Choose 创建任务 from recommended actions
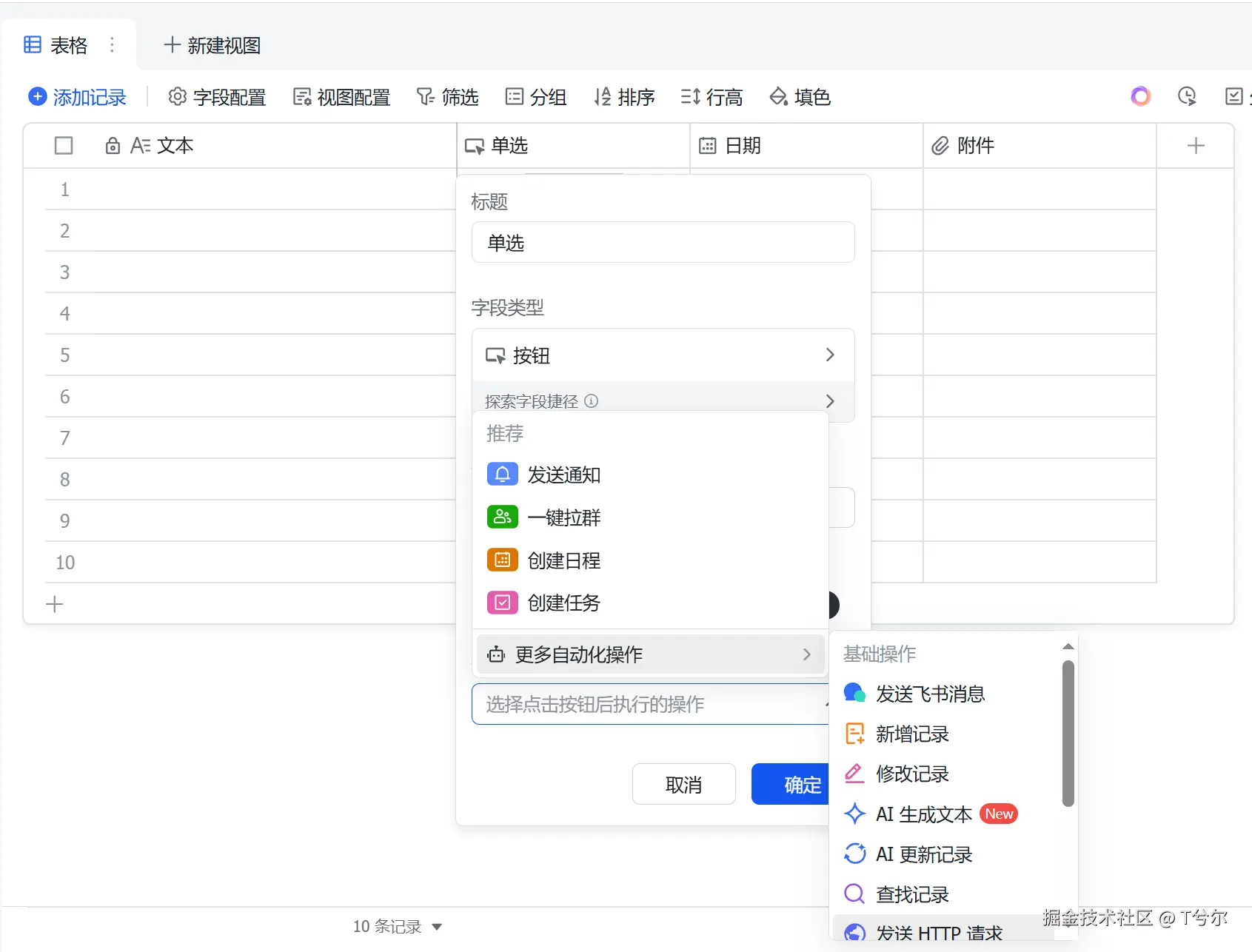Screen dimensions: 1252x952 (x=650, y=603)
